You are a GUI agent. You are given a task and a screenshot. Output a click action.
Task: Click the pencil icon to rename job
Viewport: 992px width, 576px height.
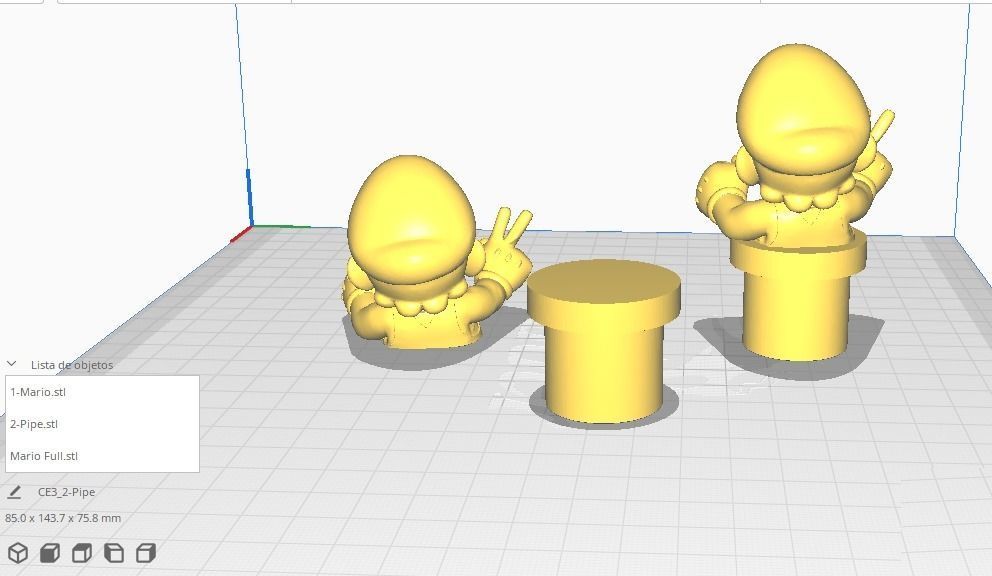point(14,492)
